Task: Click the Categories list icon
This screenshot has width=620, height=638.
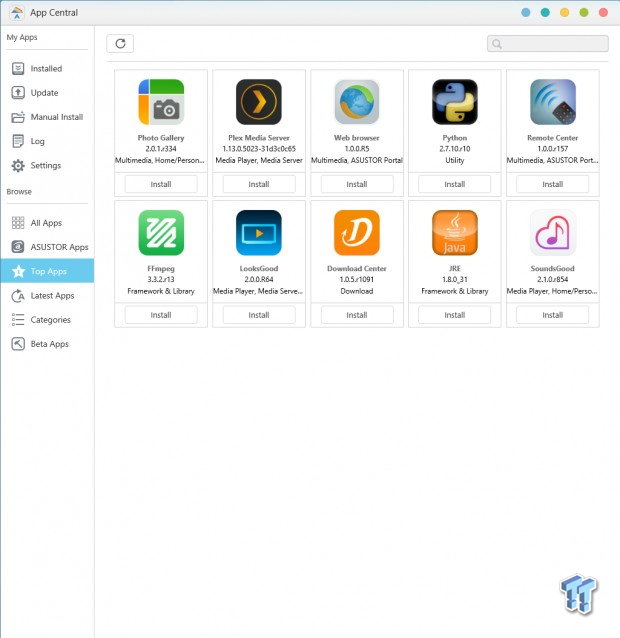Action: [x=18, y=320]
